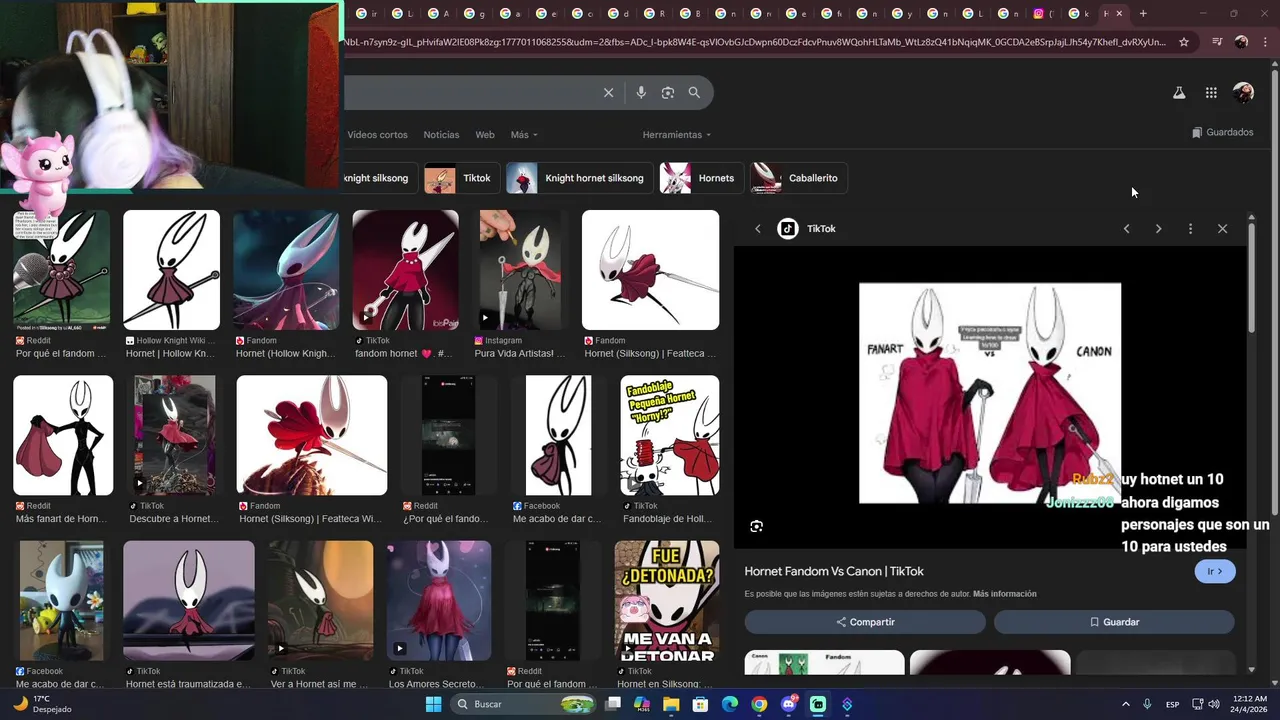Open the Google apps grid

1211,93
